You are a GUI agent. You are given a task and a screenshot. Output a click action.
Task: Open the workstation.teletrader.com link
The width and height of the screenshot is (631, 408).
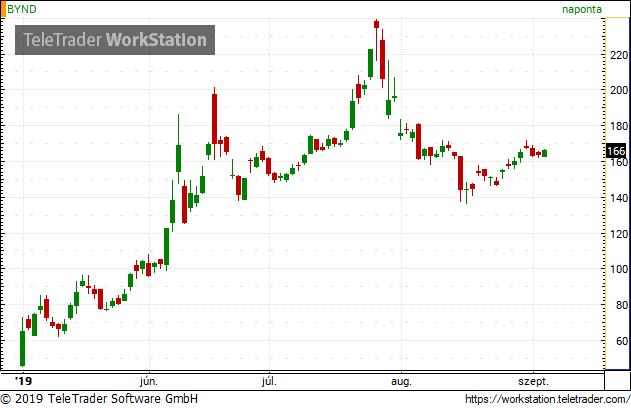[547, 399]
